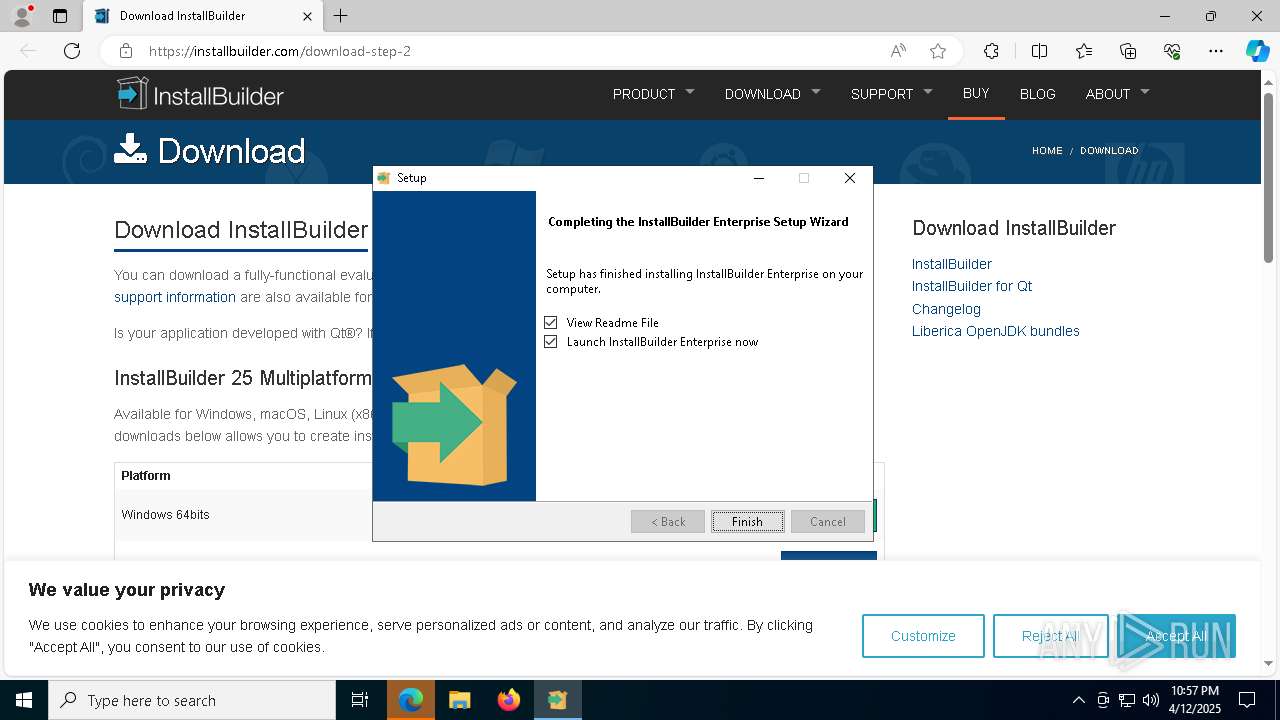Open Task View from the taskbar

point(360,700)
